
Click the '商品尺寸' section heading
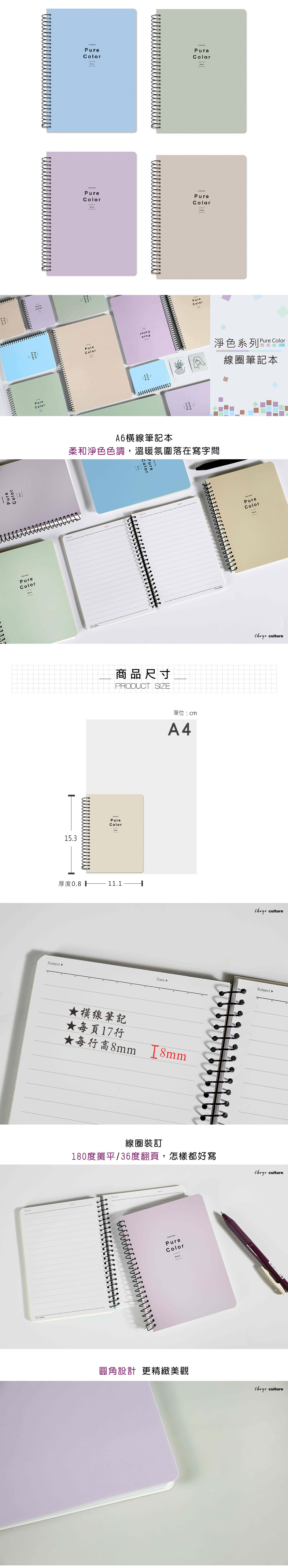pyautogui.click(x=143, y=674)
